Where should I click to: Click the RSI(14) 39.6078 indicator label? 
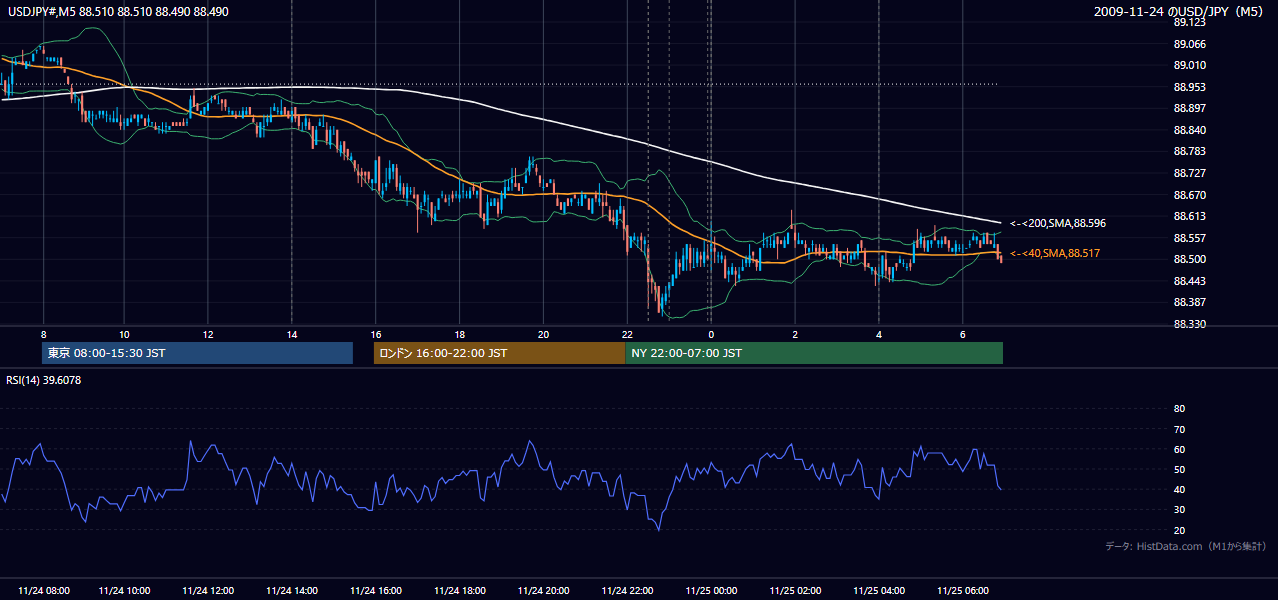click(x=44, y=380)
